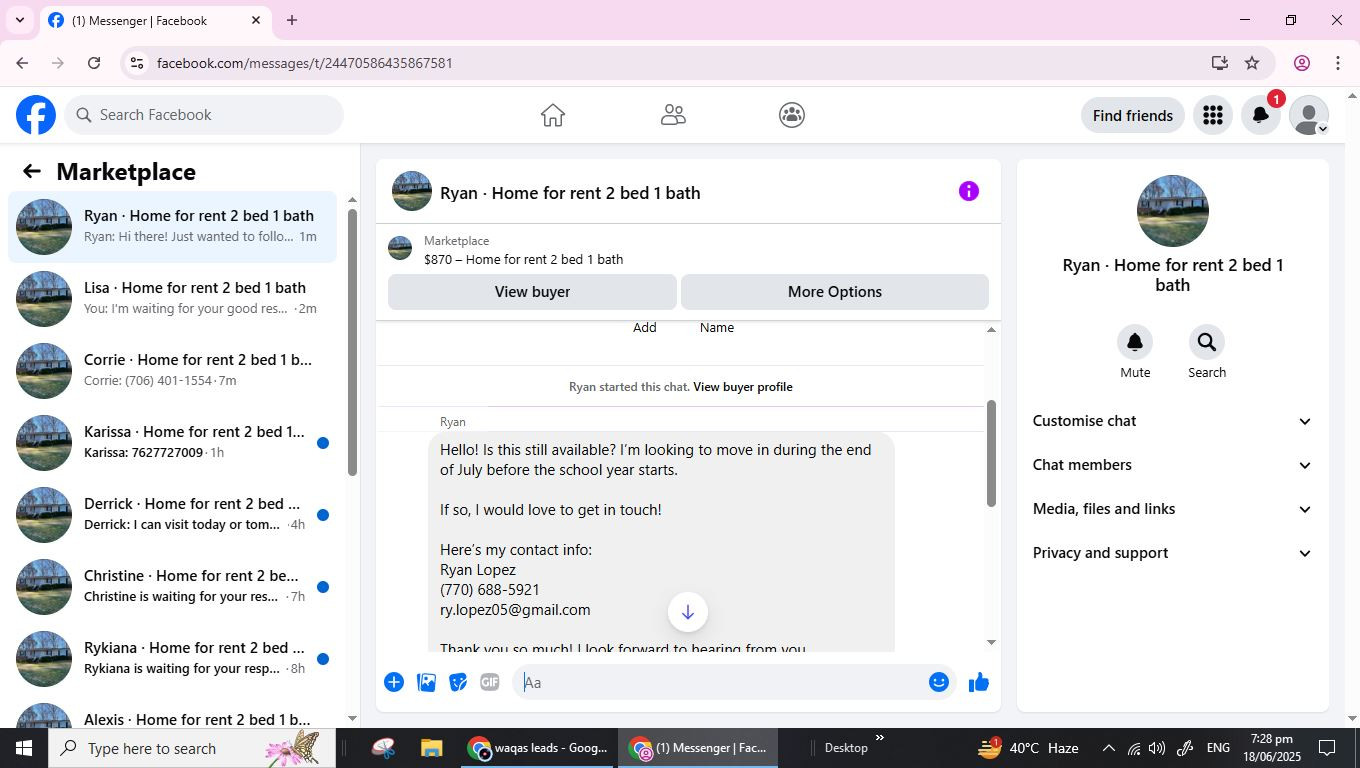Image resolution: width=1360 pixels, height=768 pixels.
Task: Open Christine conversation in list
Action: (172, 587)
